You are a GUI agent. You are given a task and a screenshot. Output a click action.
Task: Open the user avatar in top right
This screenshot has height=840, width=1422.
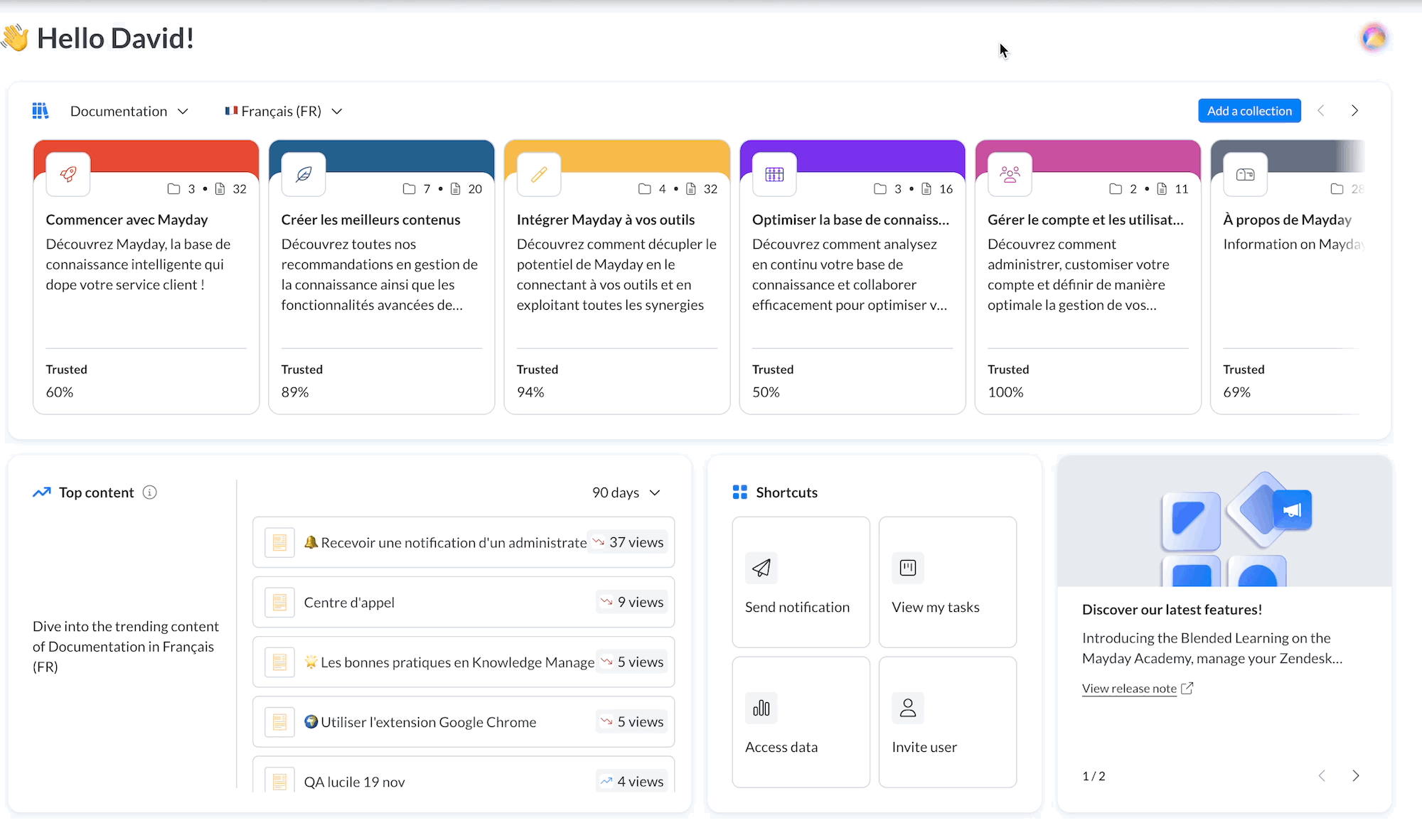point(1374,38)
